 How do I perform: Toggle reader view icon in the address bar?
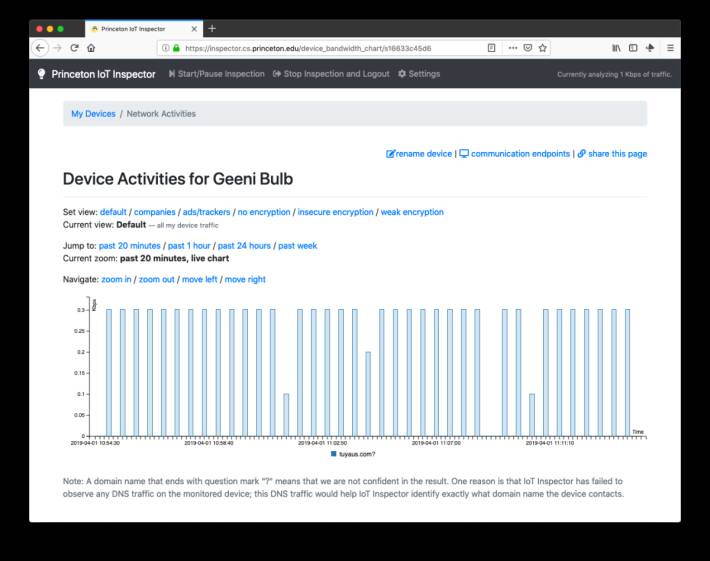tap(491, 48)
